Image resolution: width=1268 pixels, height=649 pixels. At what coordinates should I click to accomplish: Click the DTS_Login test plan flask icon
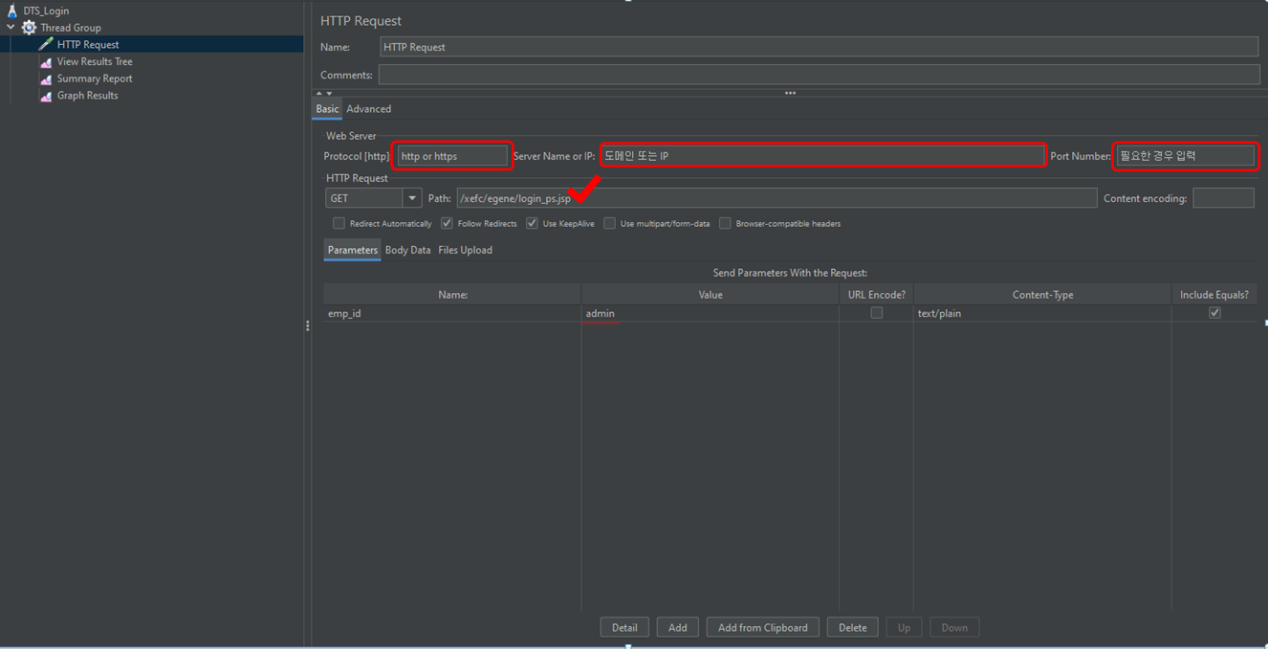click(13, 11)
